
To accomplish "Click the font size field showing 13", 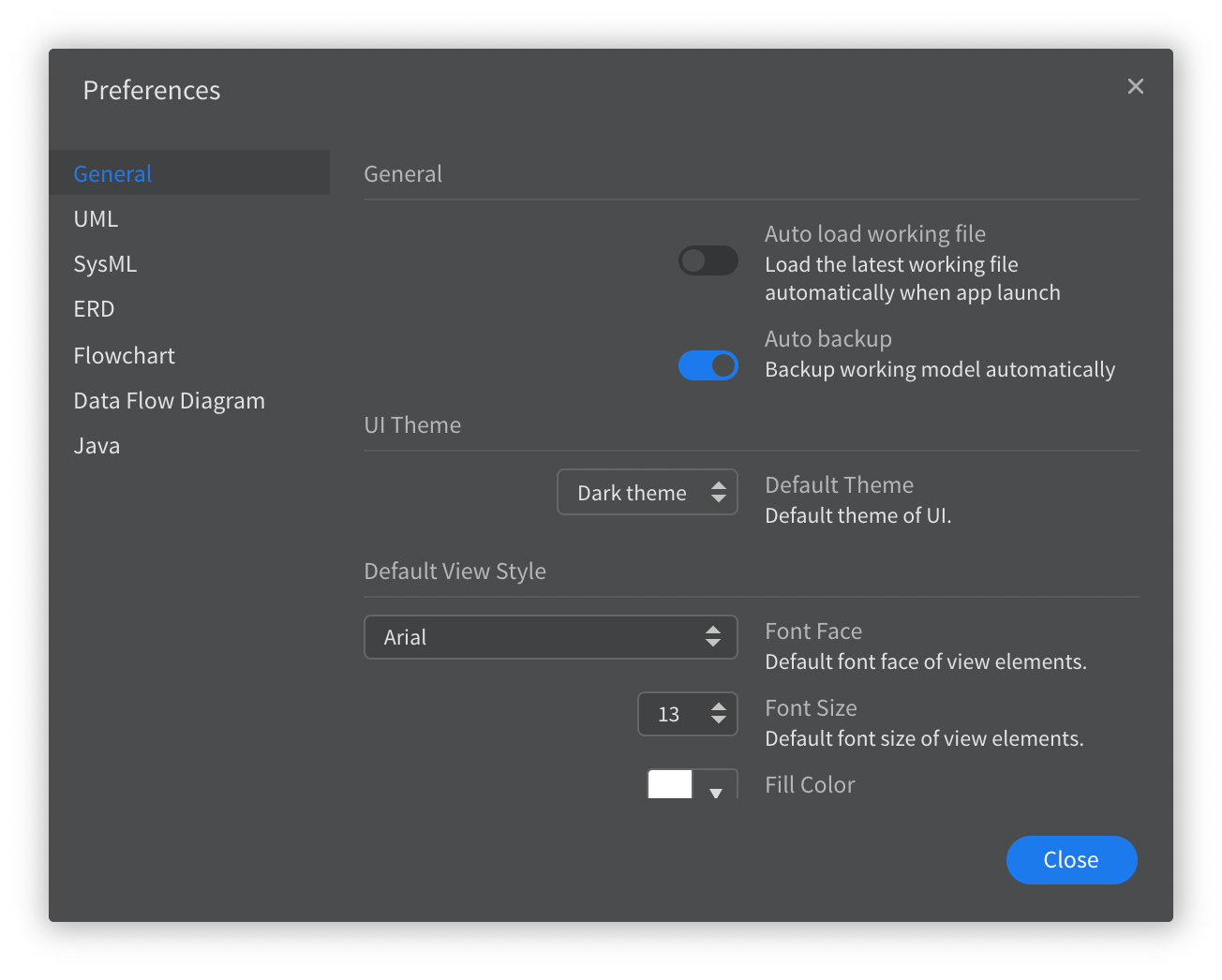I will (668, 714).
